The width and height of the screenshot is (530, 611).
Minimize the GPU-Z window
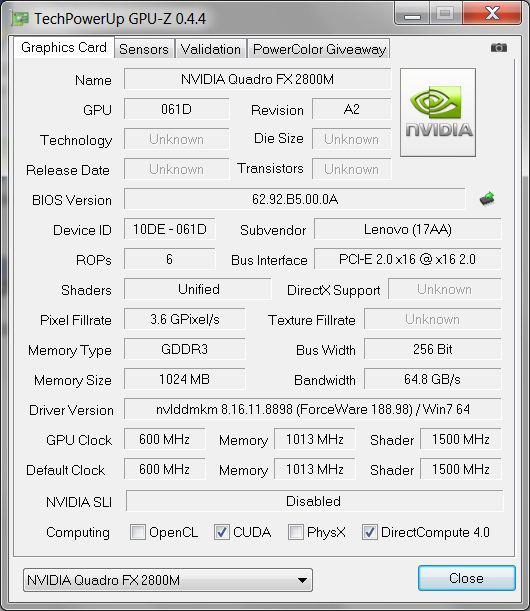tap(412, 14)
